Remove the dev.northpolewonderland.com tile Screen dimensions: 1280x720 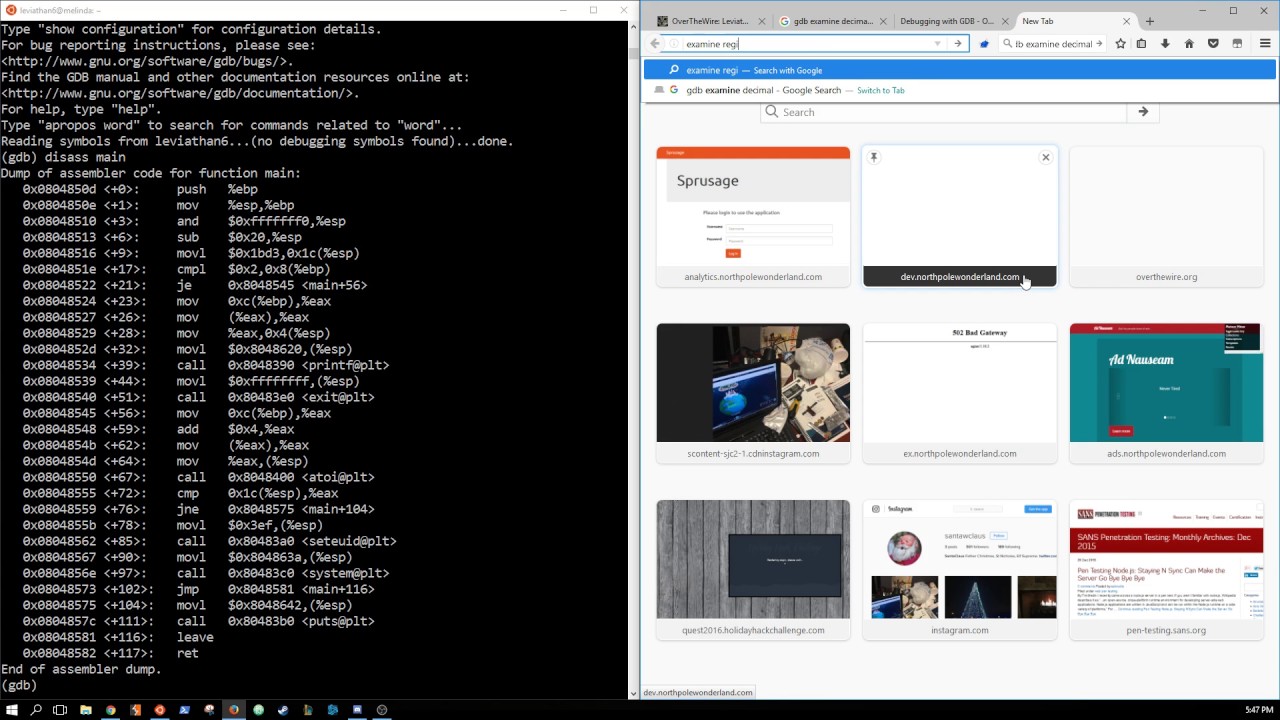coord(1046,157)
